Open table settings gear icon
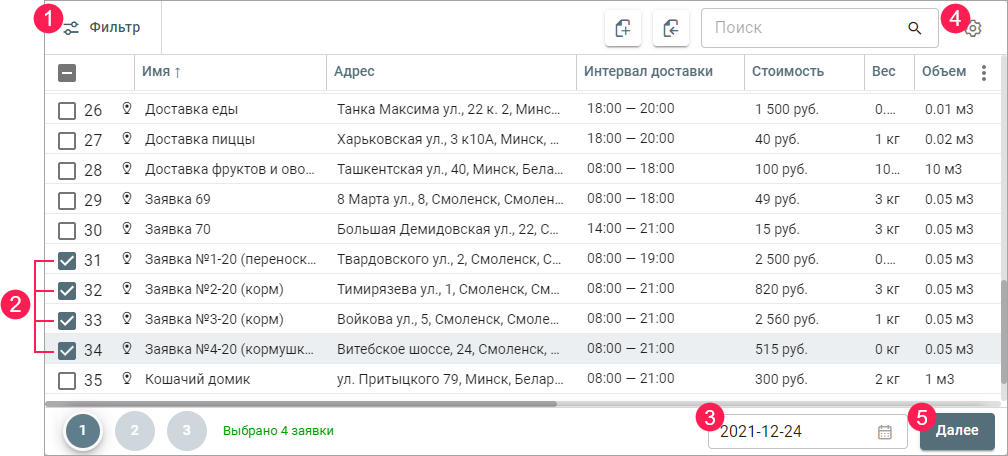 click(x=974, y=30)
